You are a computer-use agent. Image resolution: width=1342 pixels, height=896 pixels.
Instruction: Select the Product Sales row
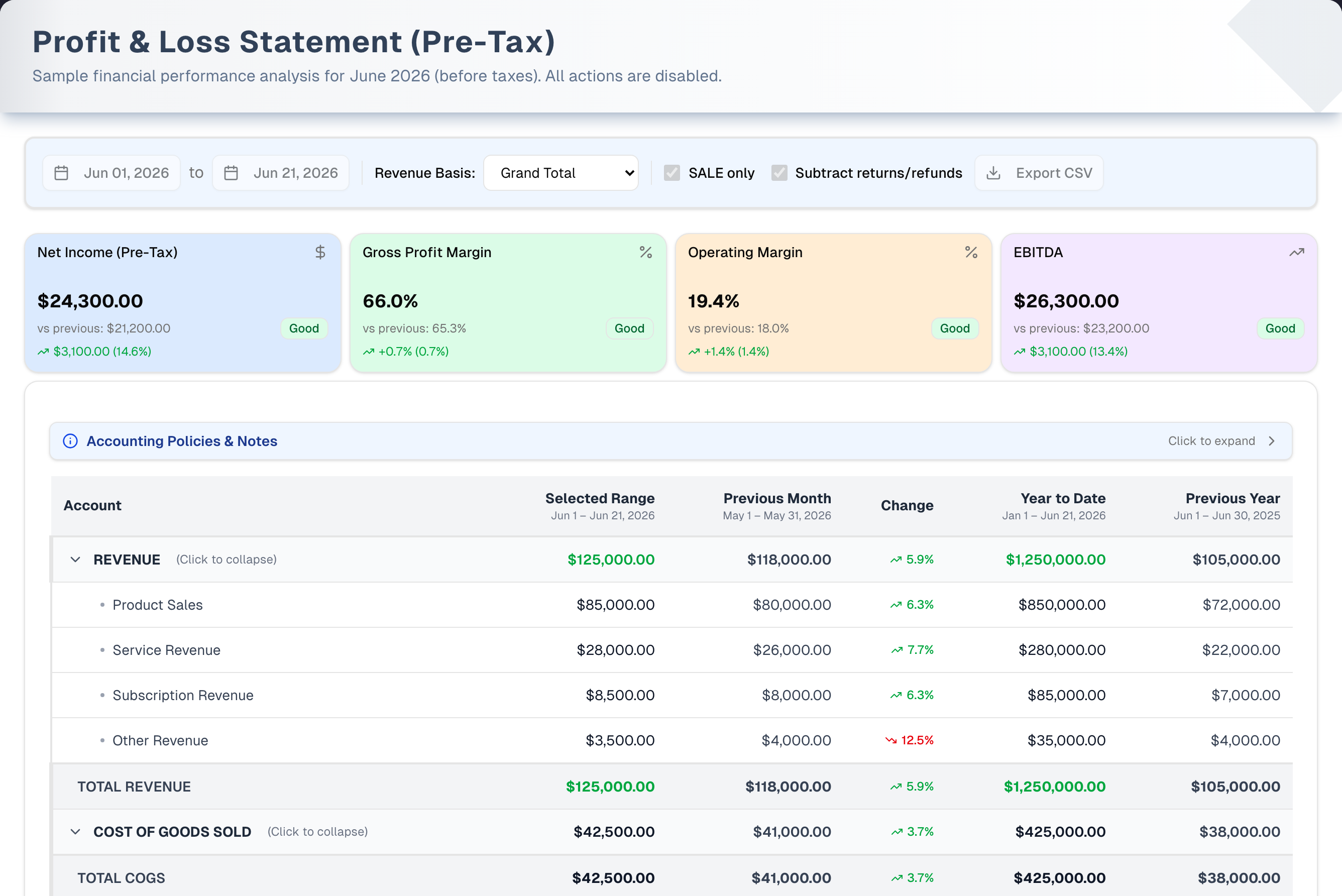coord(673,605)
